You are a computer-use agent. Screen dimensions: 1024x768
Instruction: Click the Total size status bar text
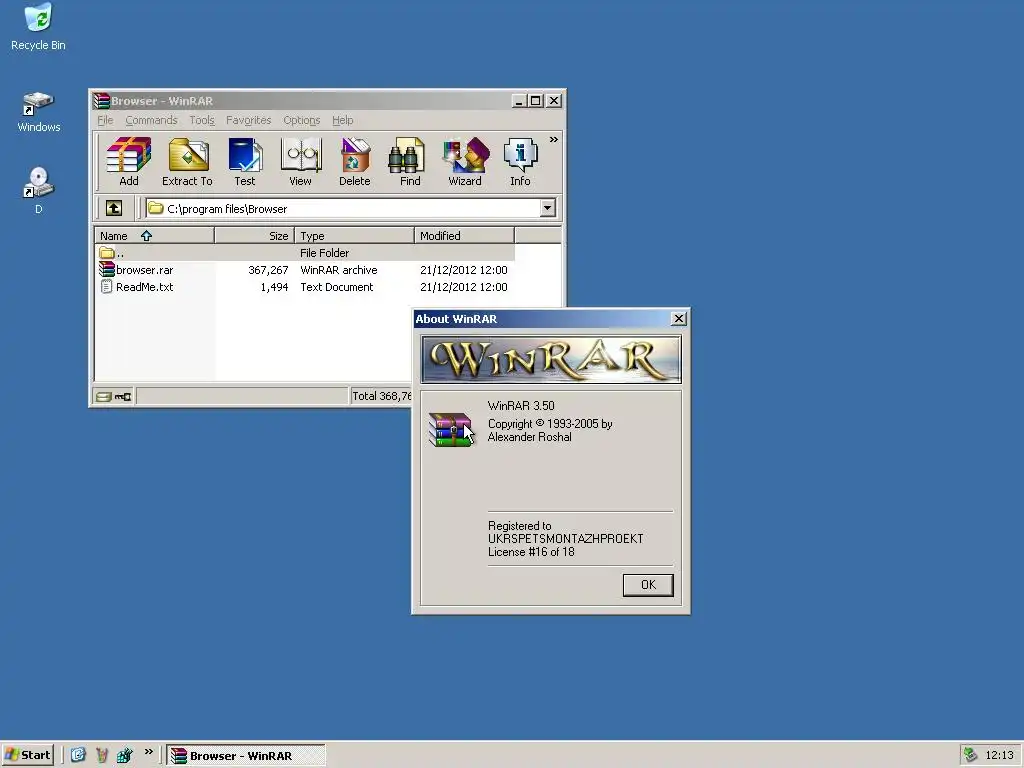(381, 396)
